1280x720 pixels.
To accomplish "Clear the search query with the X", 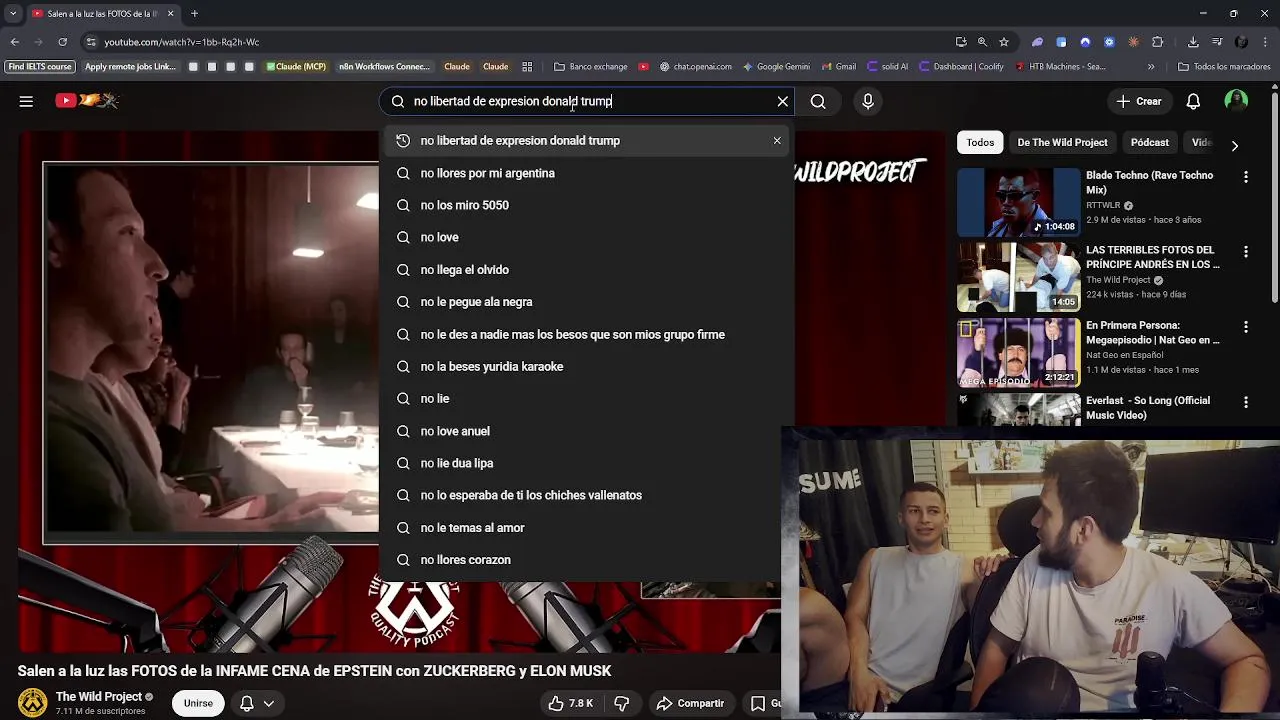I will tap(783, 101).
